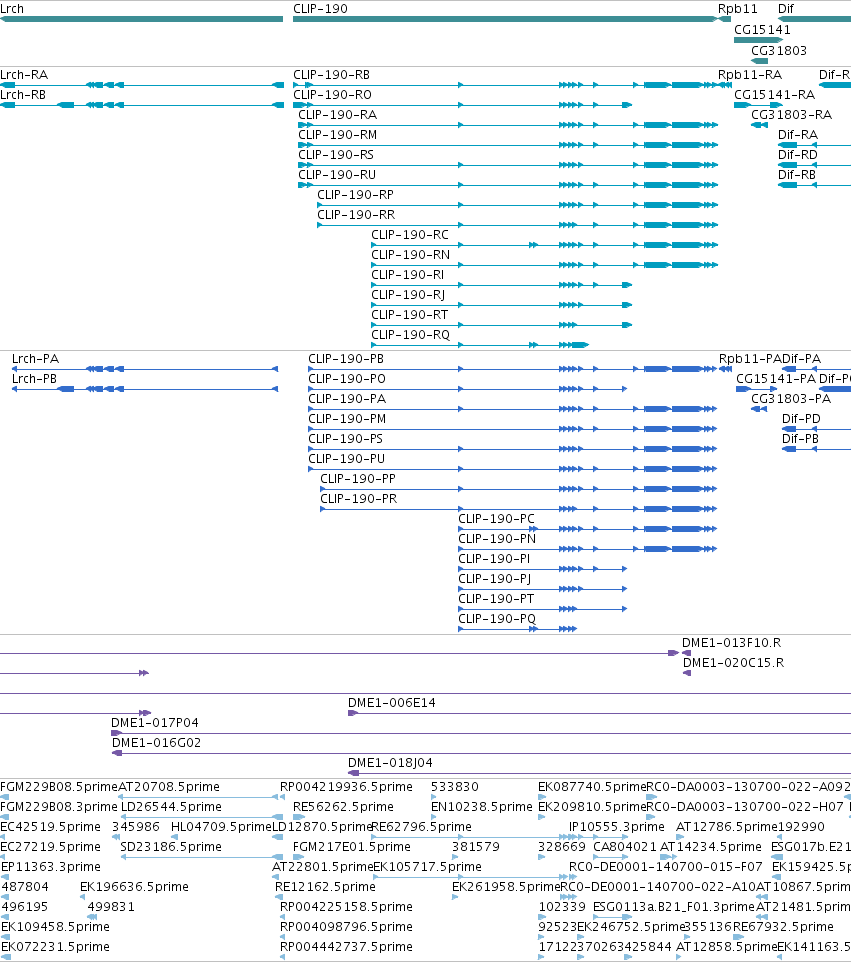Image resolution: width=851 pixels, height=962 pixels.
Task: Click protein CLIP-190-PN
Action: tap(497, 539)
